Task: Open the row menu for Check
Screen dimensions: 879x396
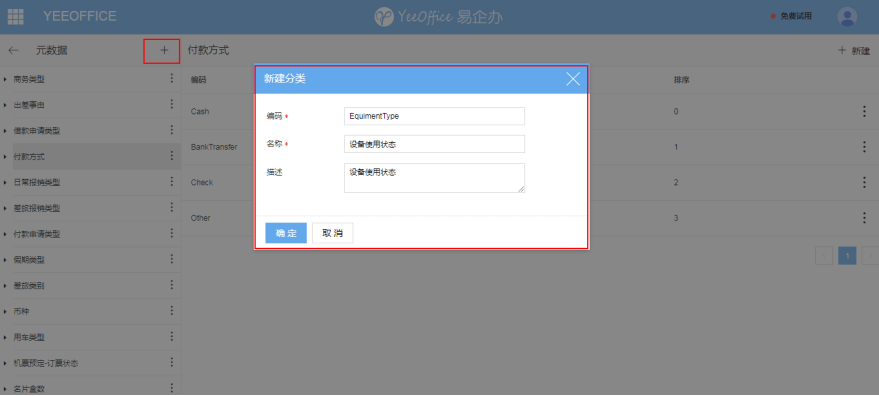Action: click(864, 182)
